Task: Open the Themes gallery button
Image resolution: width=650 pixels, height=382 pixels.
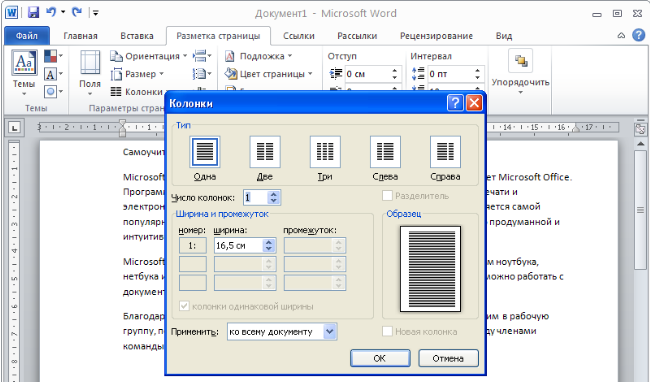Action: click(x=24, y=73)
